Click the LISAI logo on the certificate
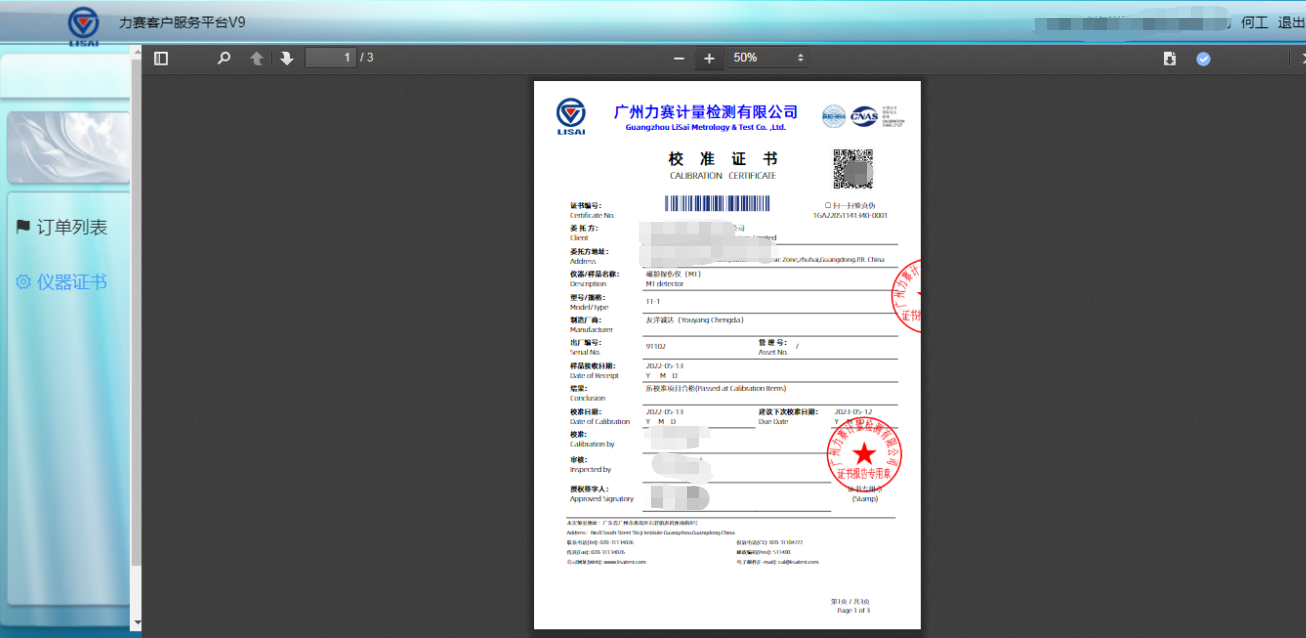Viewport: 1306px width, 638px height. 571,116
